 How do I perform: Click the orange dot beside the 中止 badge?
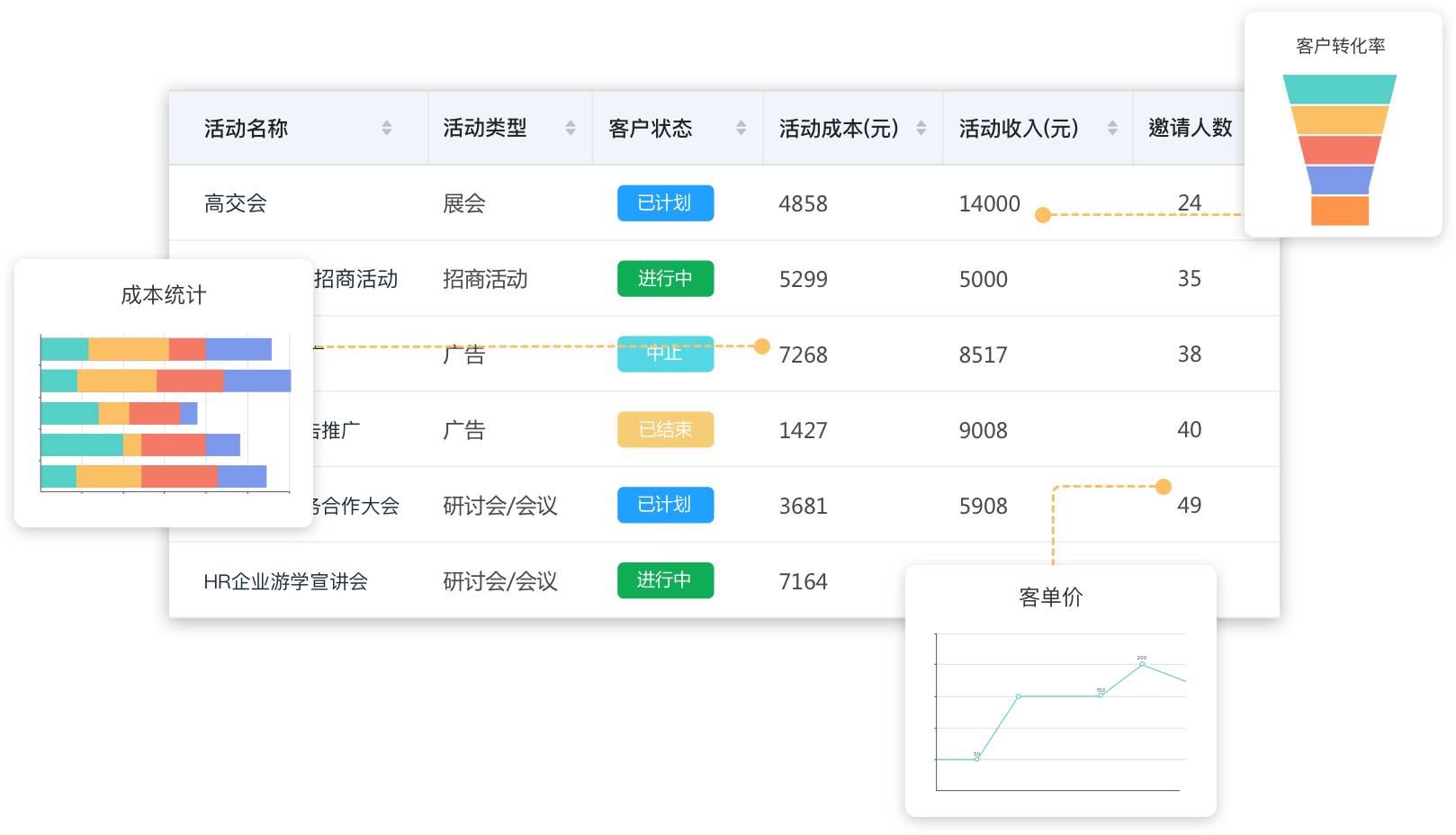(762, 346)
